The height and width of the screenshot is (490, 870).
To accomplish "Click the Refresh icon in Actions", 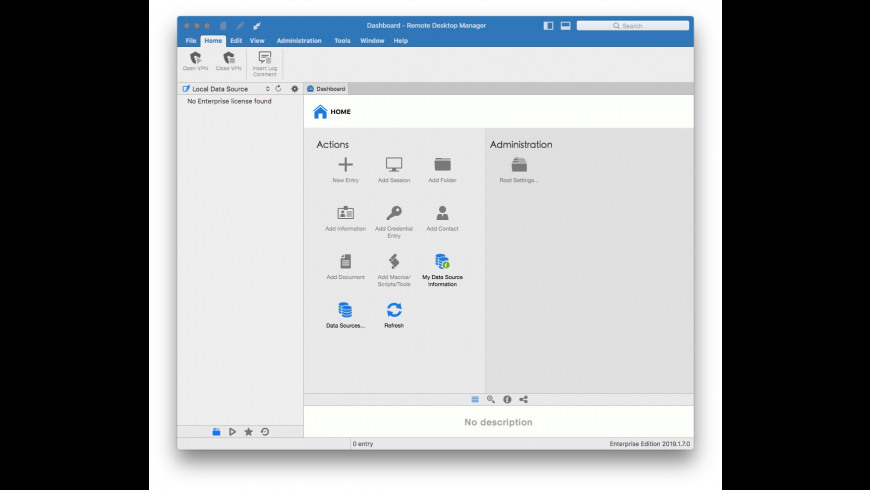I will 394,310.
